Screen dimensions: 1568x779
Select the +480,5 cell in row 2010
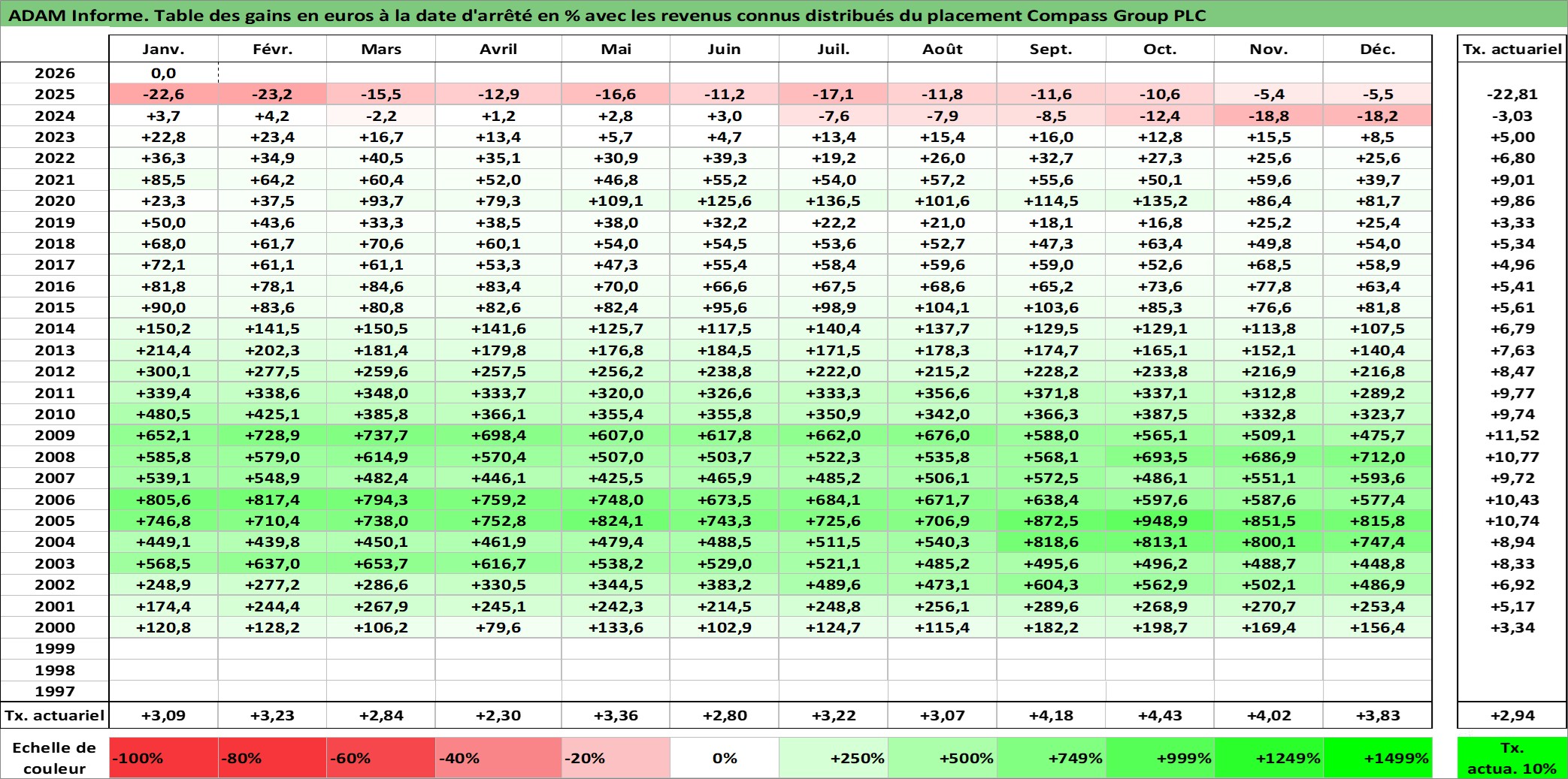[164, 414]
